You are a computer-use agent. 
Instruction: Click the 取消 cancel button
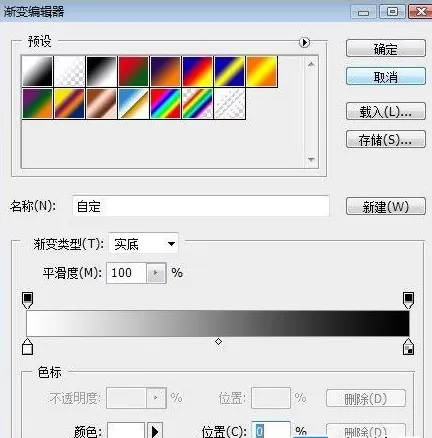[386, 77]
